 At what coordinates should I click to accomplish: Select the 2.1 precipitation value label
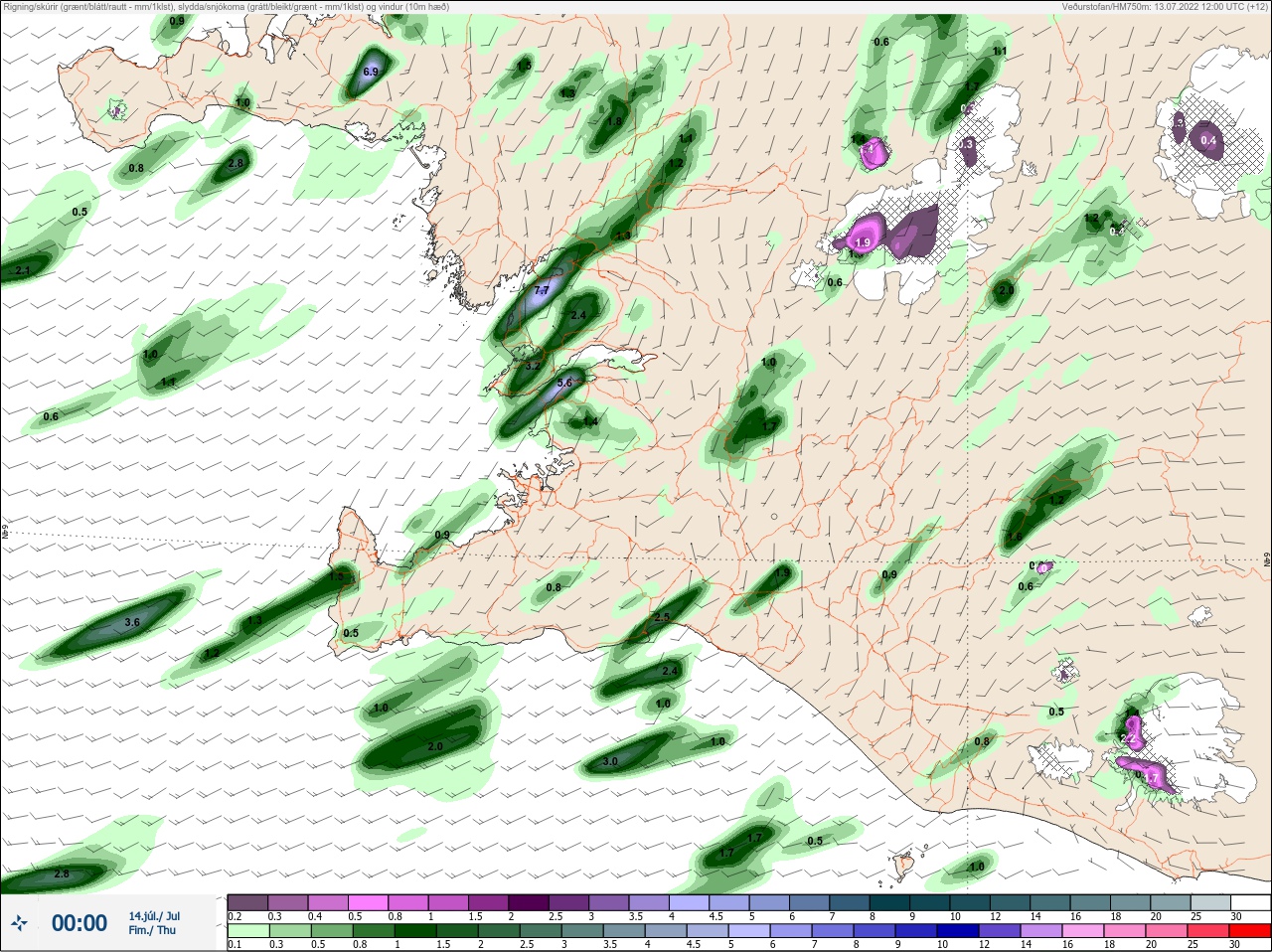click(x=23, y=270)
